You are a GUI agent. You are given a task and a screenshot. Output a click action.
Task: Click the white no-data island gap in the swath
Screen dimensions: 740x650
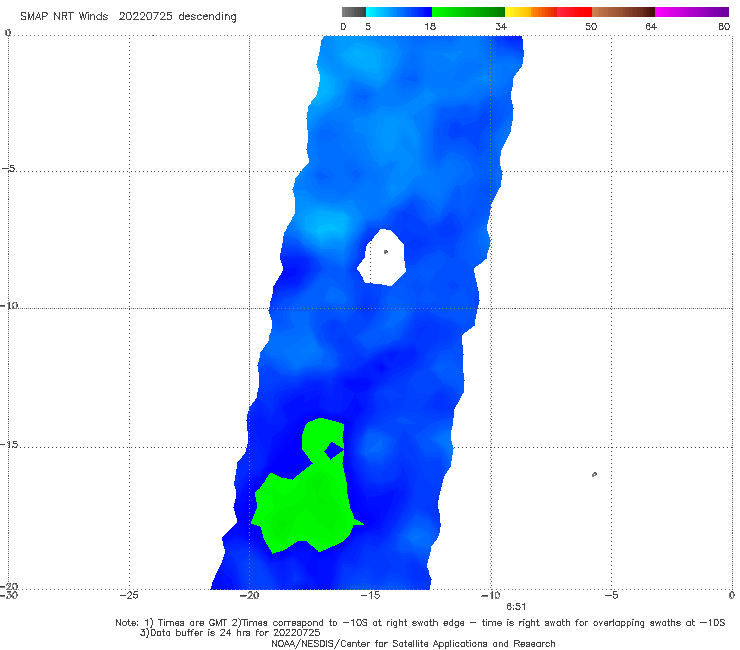pyautogui.click(x=382, y=257)
